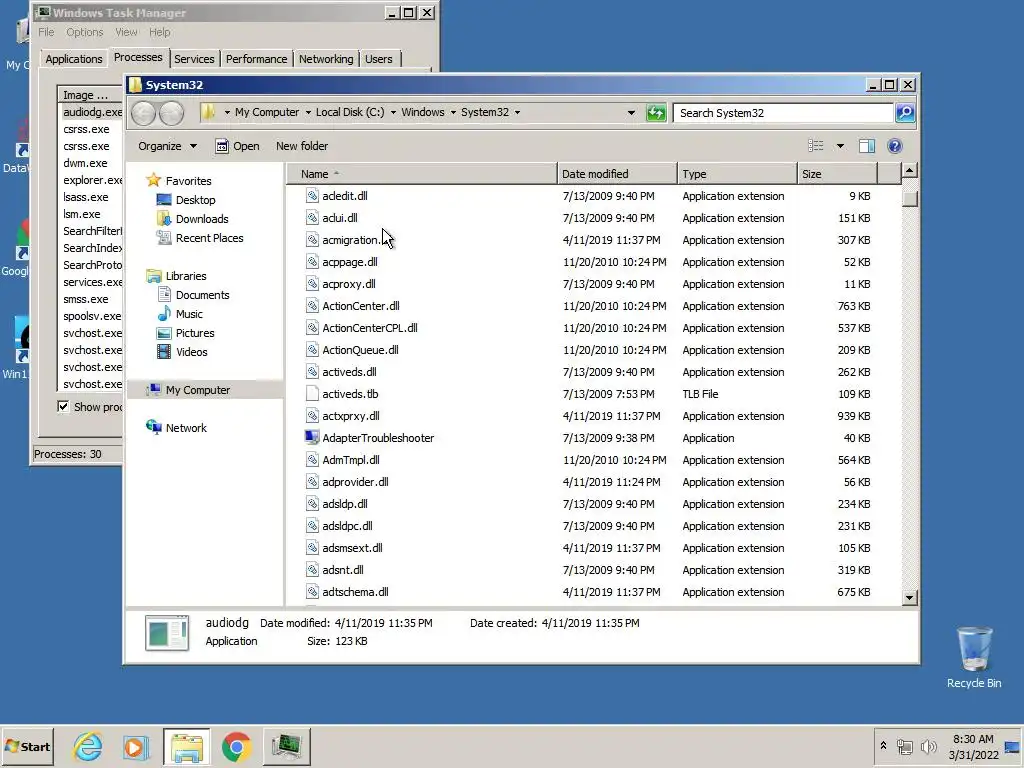1024x768 pixels.
Task: Open the view options dropdown arrow
Action: click(x=840, y=146)
